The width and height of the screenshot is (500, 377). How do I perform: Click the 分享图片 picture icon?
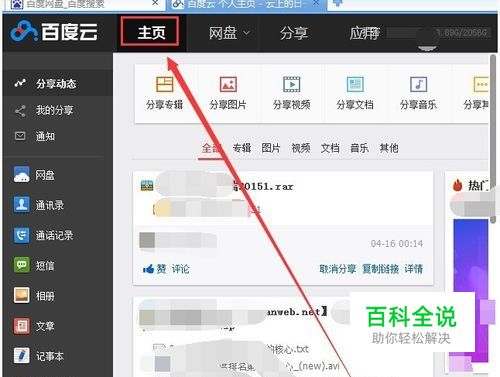tap(228, 84)
